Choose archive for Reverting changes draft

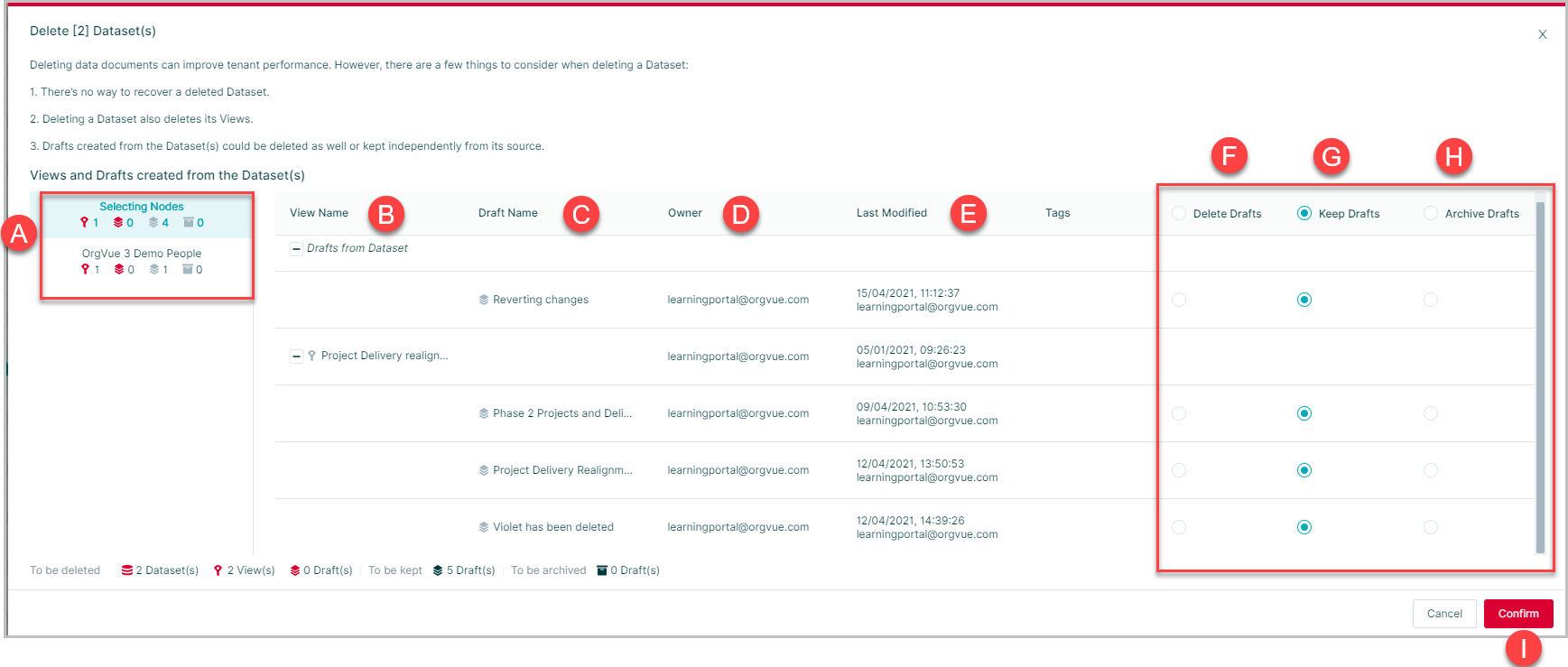(x=1431, y=300)
